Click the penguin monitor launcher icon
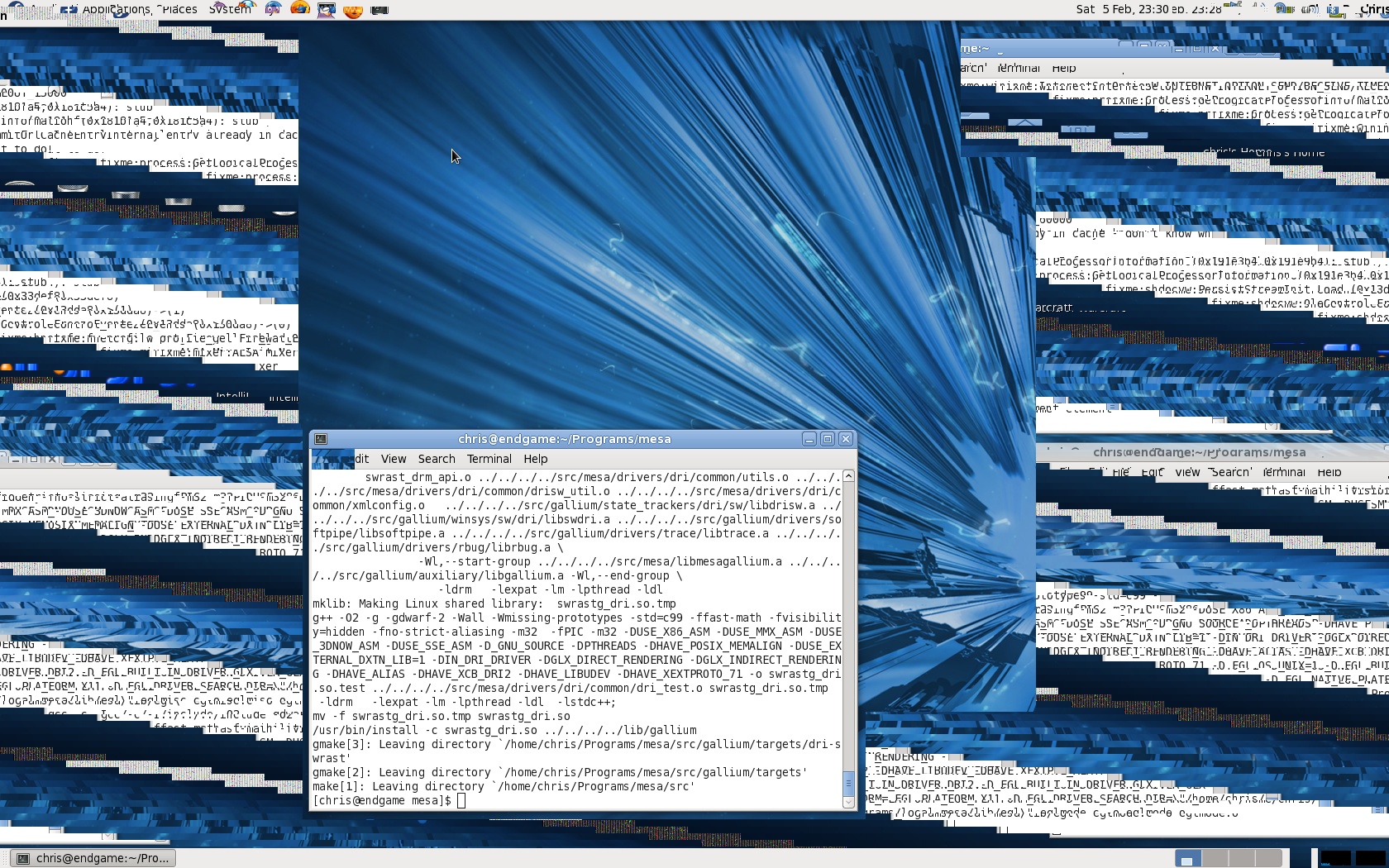The height and width of the screenshot is (868, 1389). [327, 10]
